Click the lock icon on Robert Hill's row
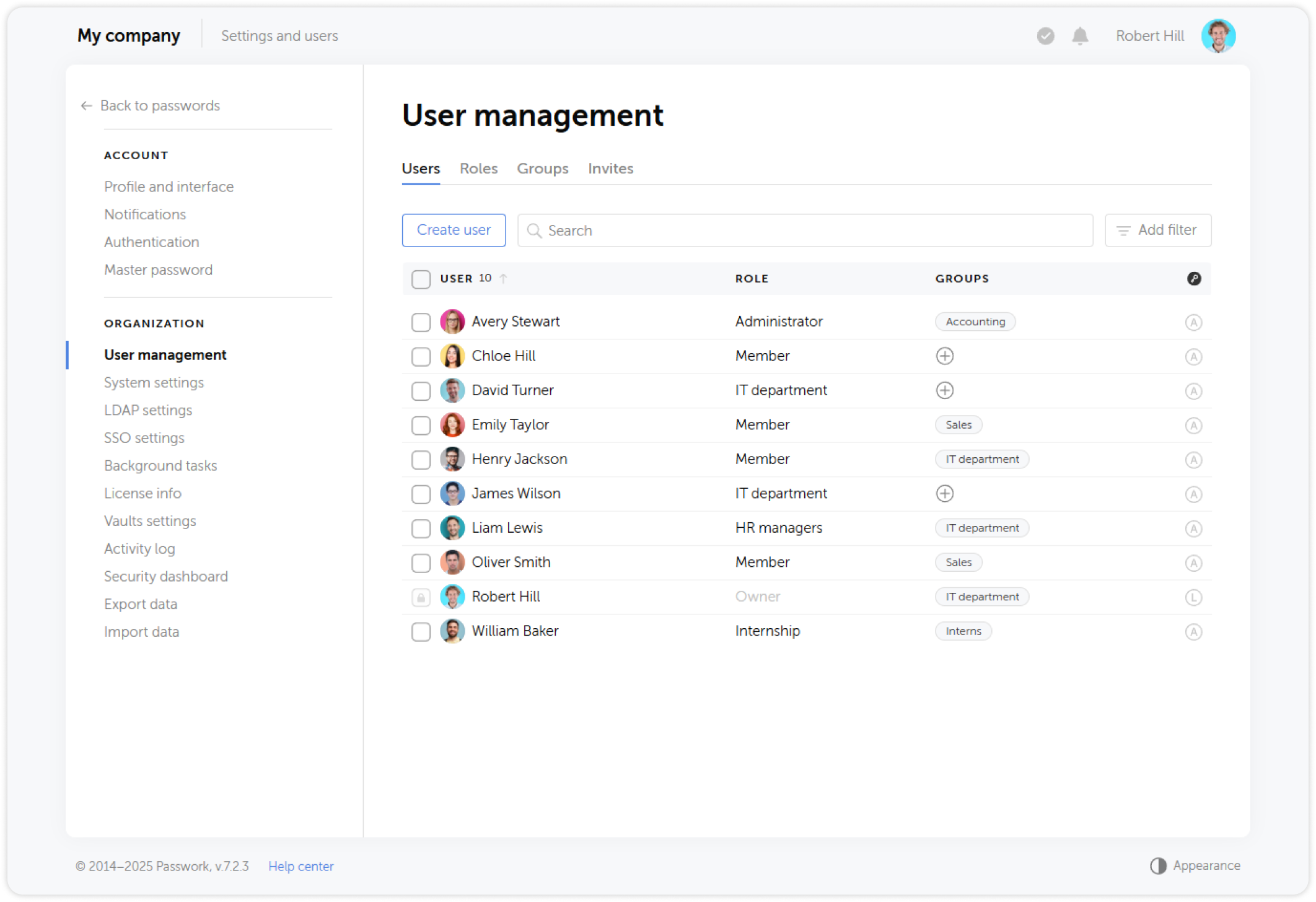 [x=421, y=597]
